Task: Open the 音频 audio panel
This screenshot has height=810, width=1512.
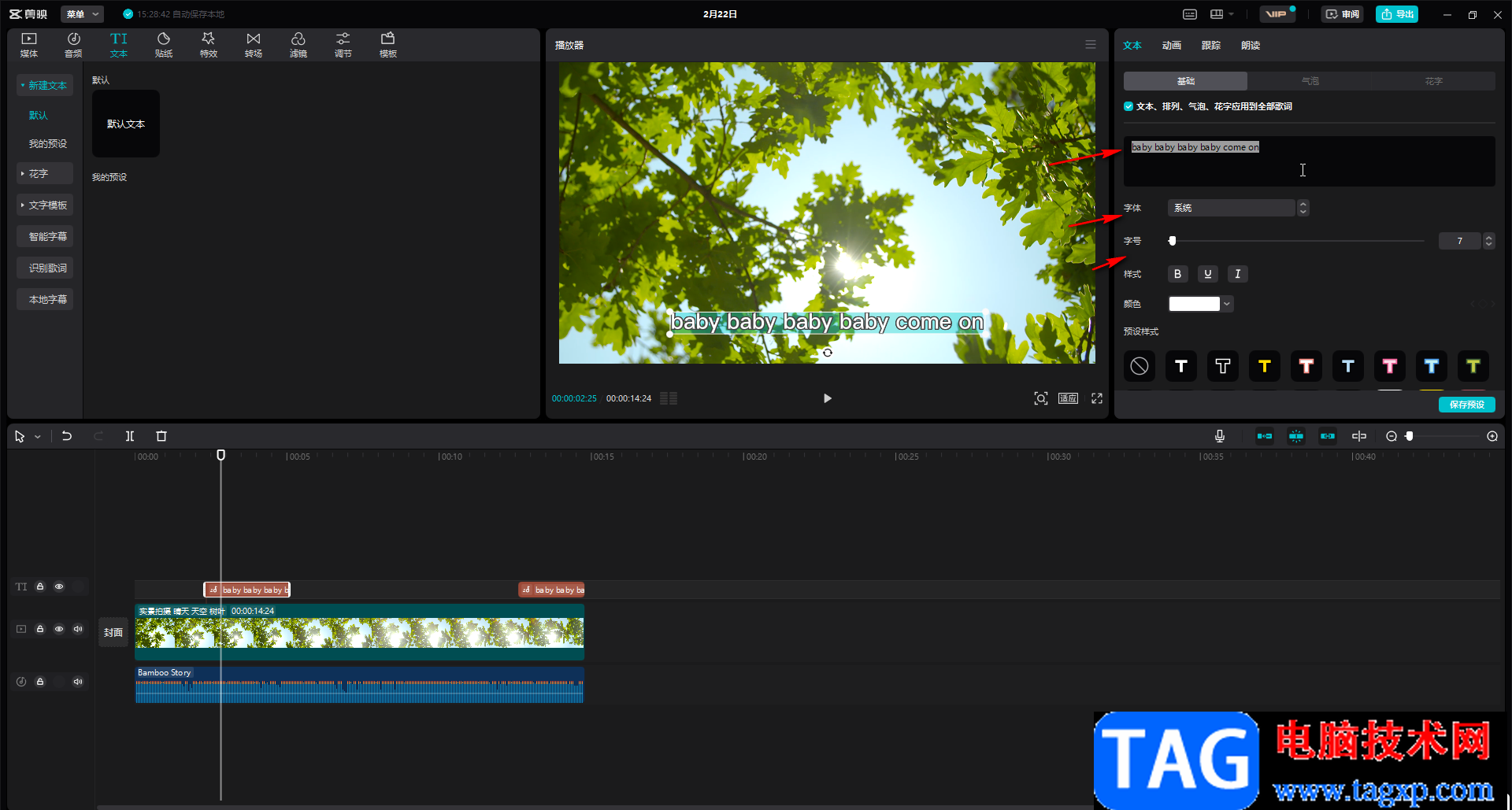Action: pos(73,45)
